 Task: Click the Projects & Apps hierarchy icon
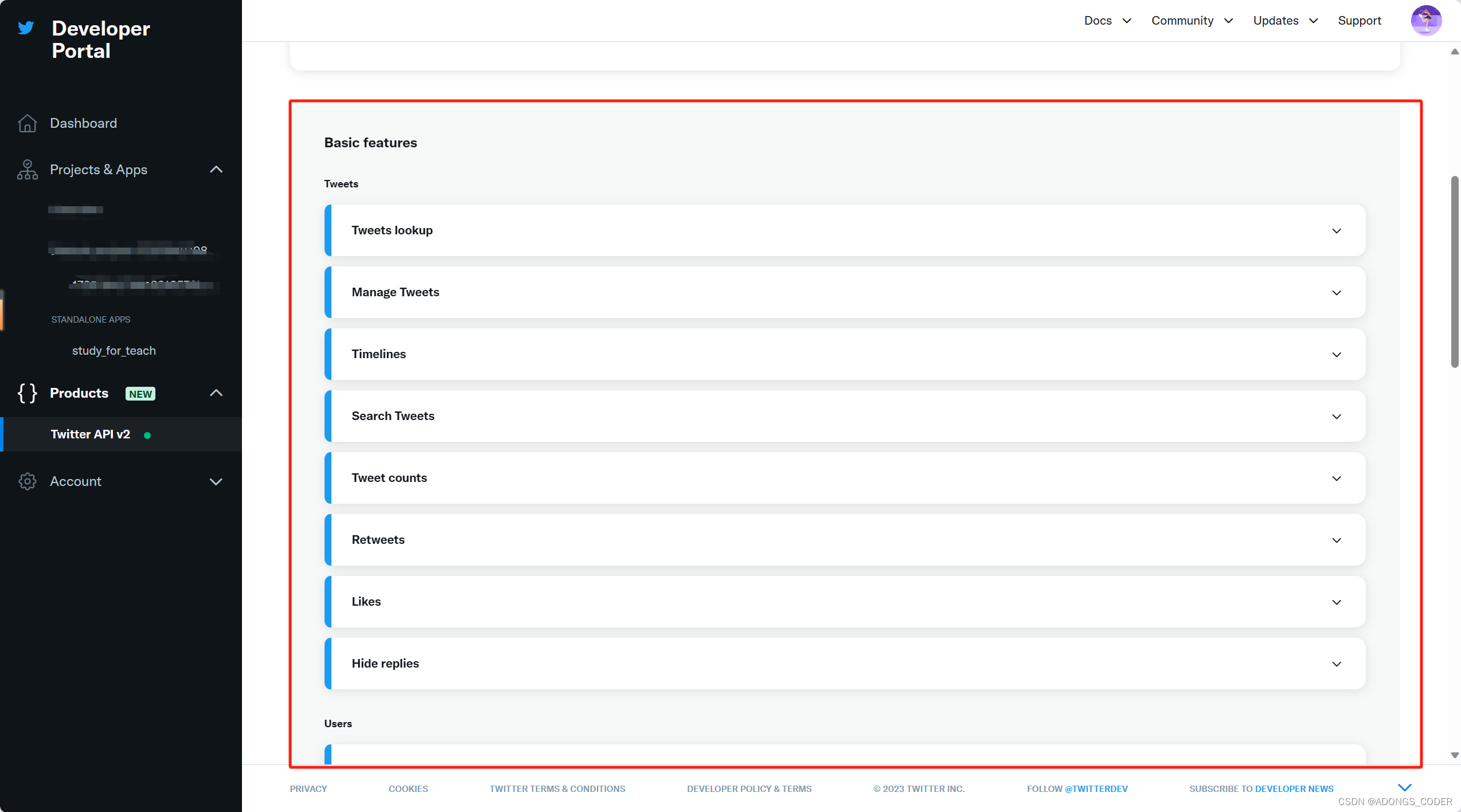coord(27,170)
